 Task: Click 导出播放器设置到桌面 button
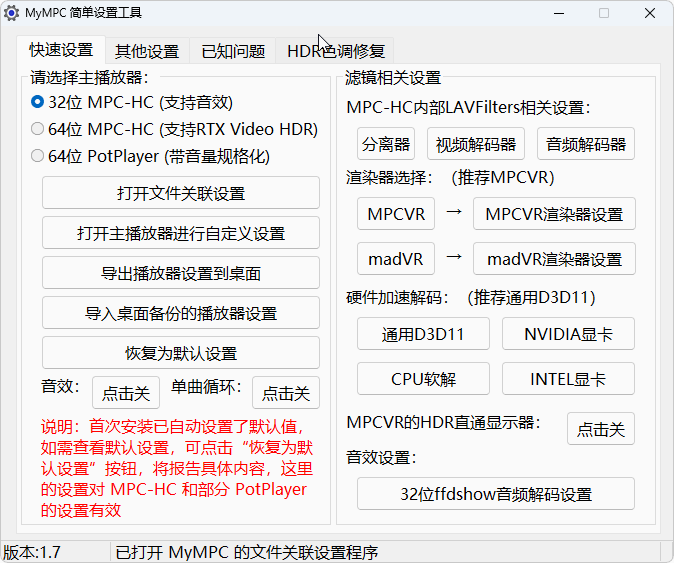[x=181, y=273]
